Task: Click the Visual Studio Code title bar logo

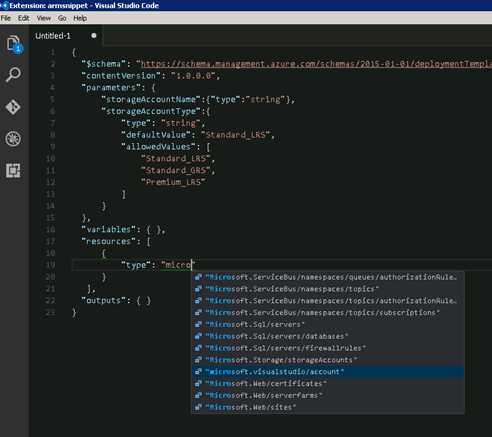Action: coord(4,5)
